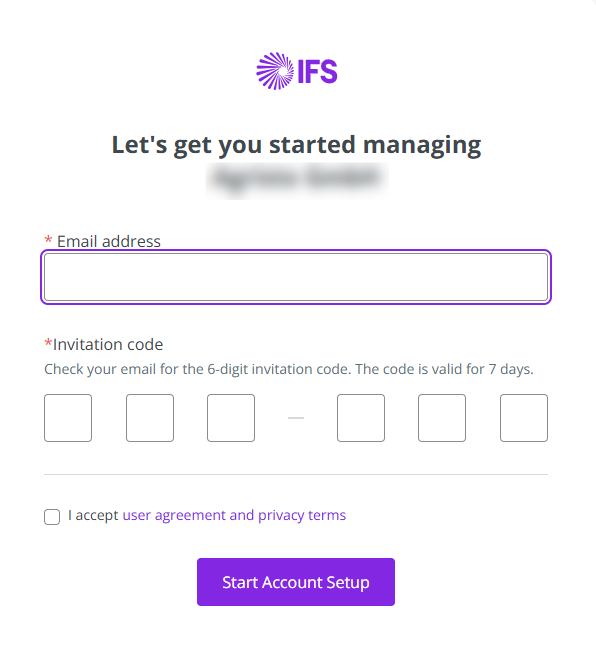Click the dash separator between code boxes

(x=296, y=418)
